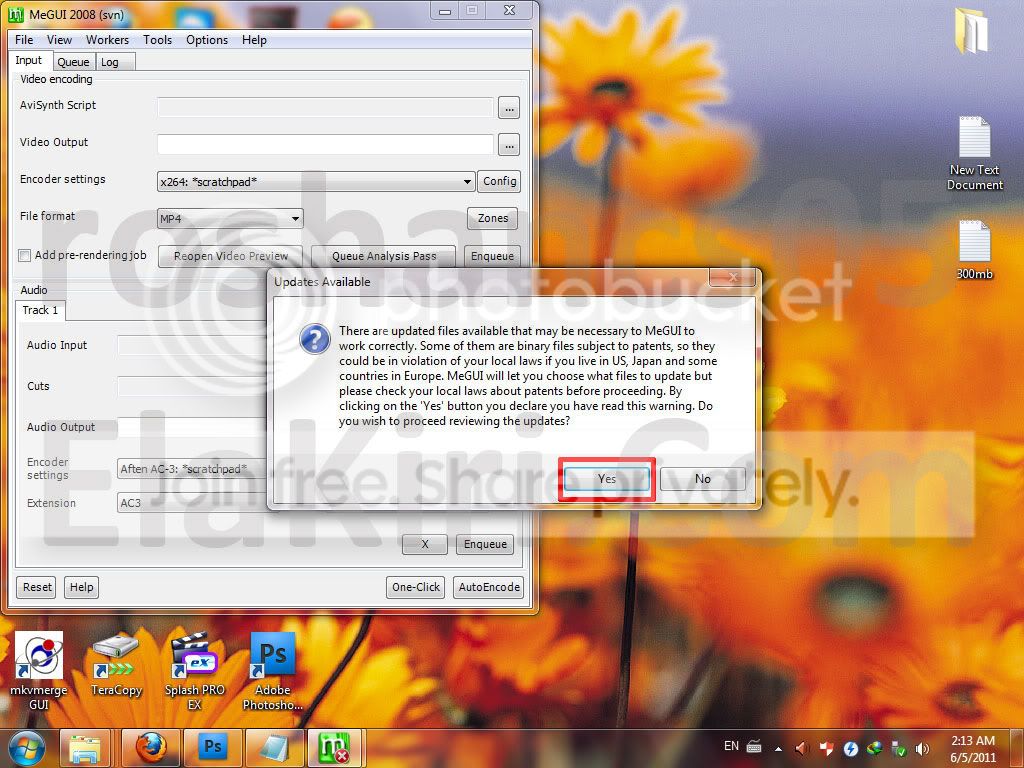The height and width of the screenshot is (768, 1024).
Task: Select the Input tab
Action: [29, 60]
